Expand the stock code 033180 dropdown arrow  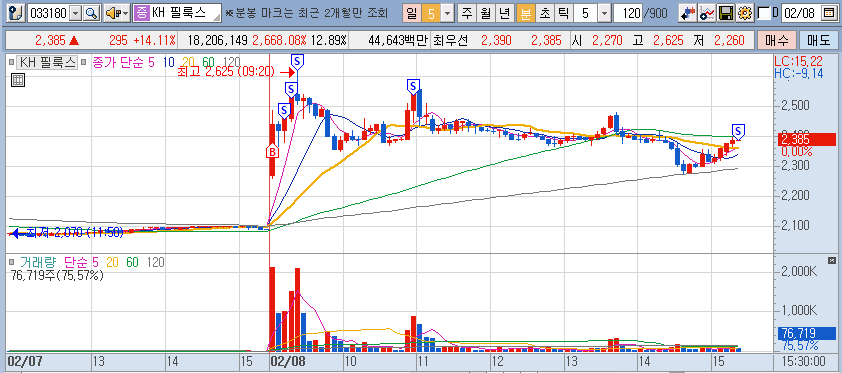pos(75,13)
